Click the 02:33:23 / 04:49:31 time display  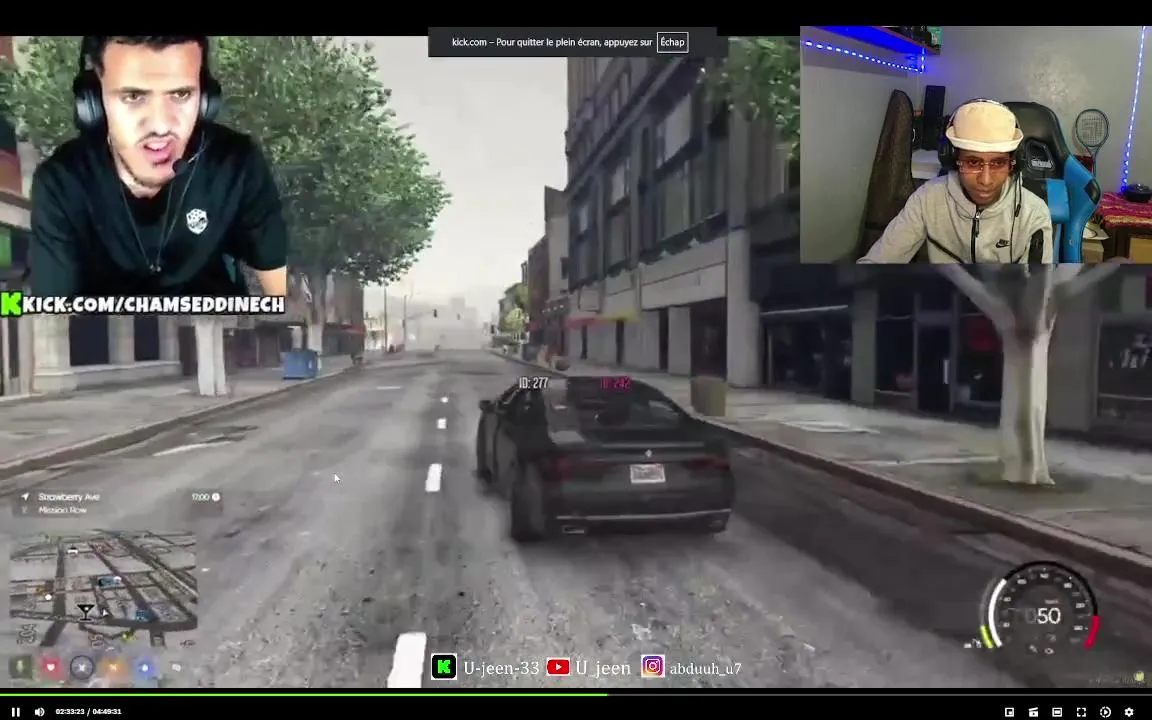pos(88,712)
